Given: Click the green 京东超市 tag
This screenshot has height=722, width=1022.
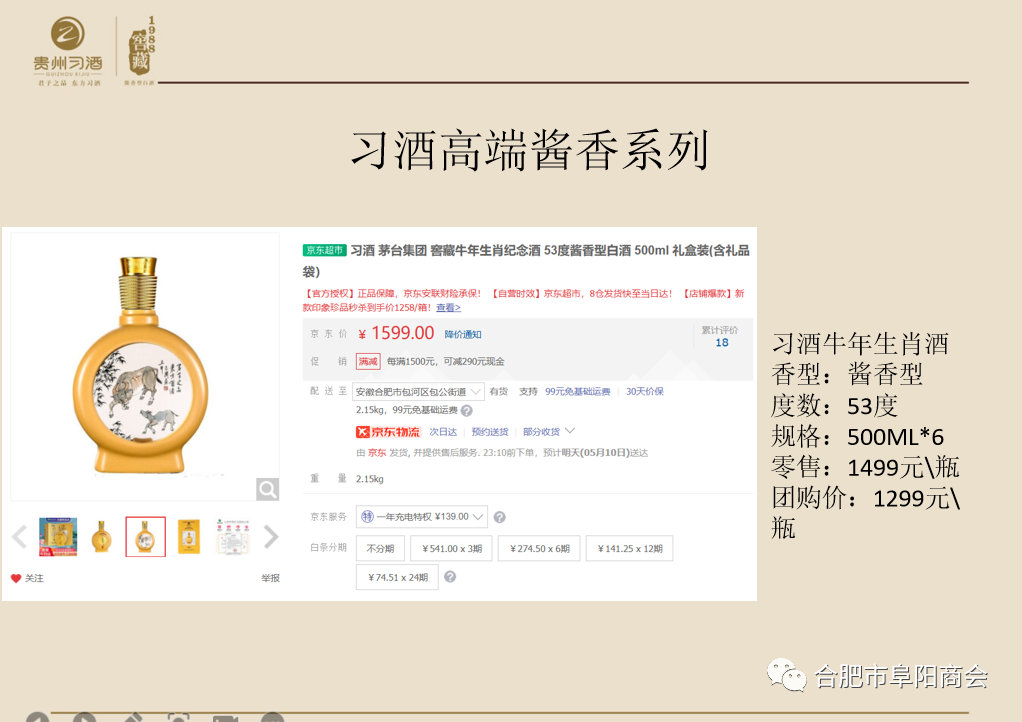Looking at the screenshot, I should pos(325,250).
